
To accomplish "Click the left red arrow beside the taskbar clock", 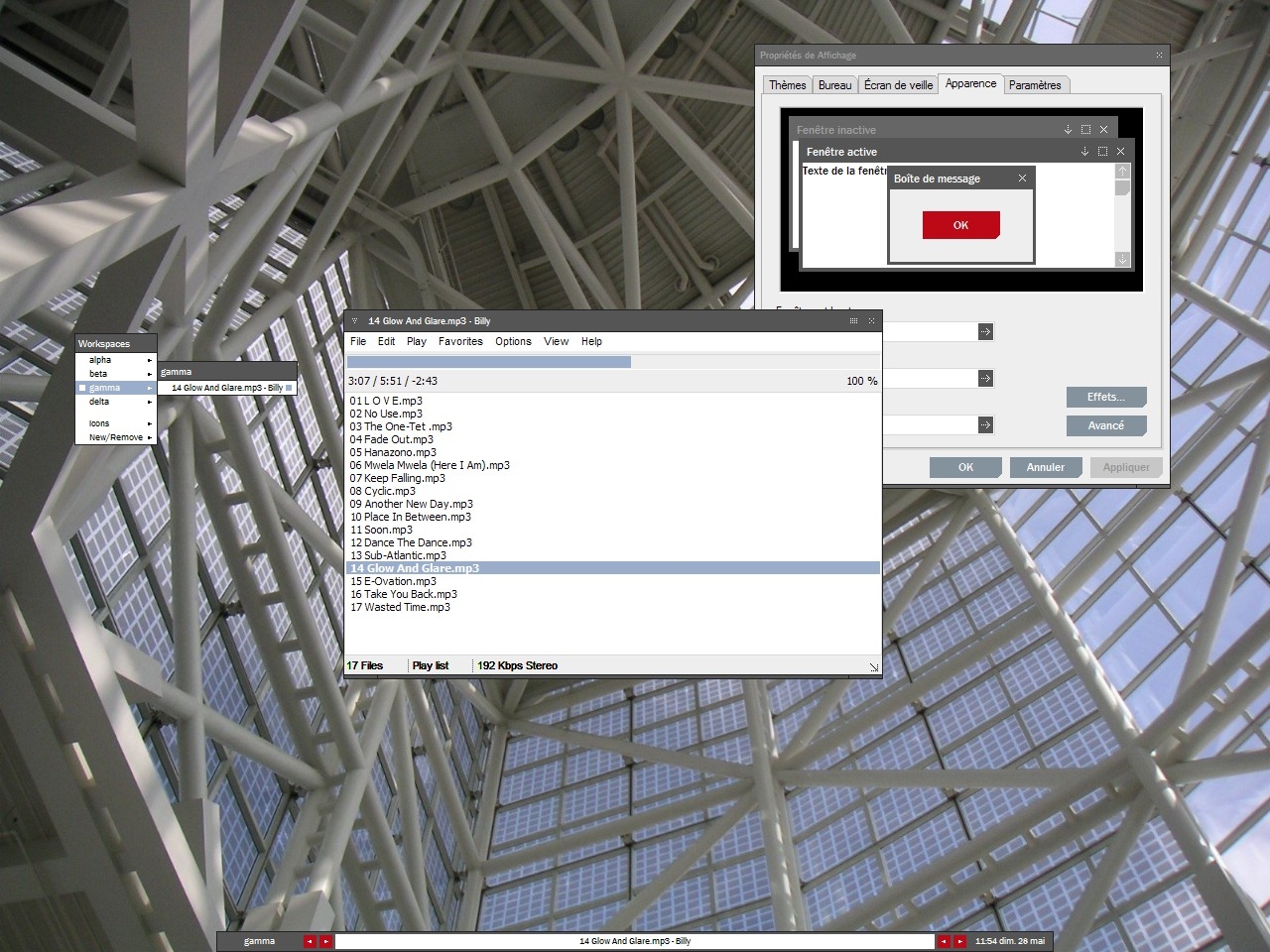I will pyautogui.click(x=944, y=941).
